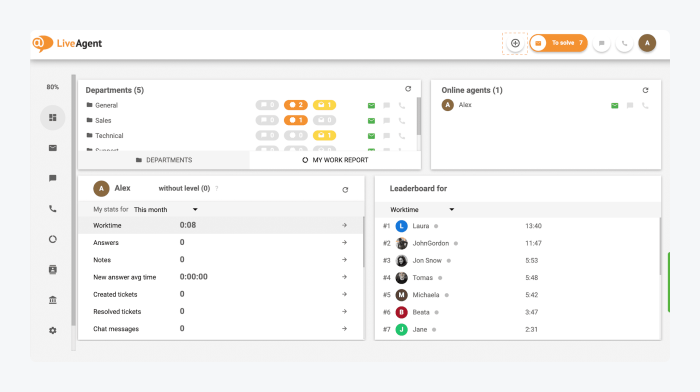
Task: Refresh Alex's stats panel
Action: point(345,190)
